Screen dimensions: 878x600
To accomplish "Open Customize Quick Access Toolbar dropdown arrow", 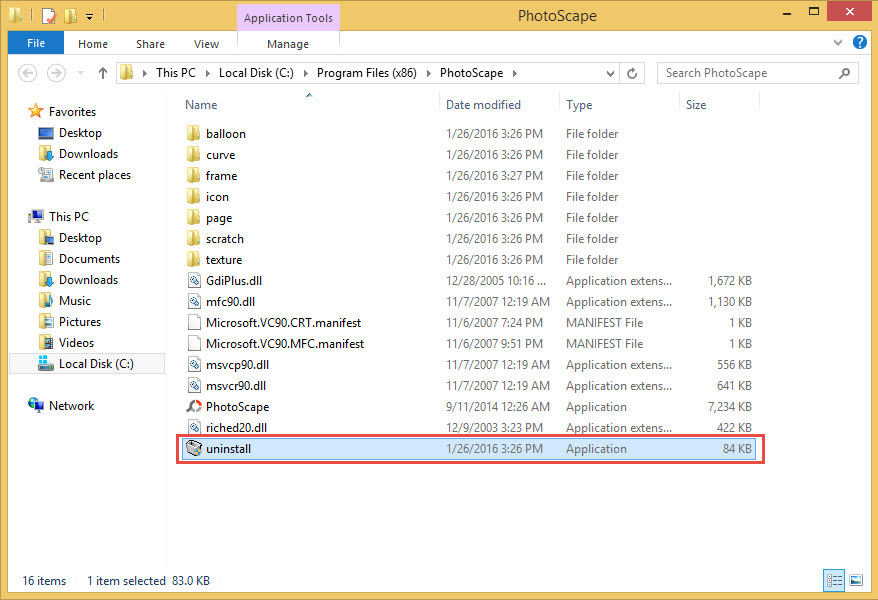I will click(x=90, y=17).
